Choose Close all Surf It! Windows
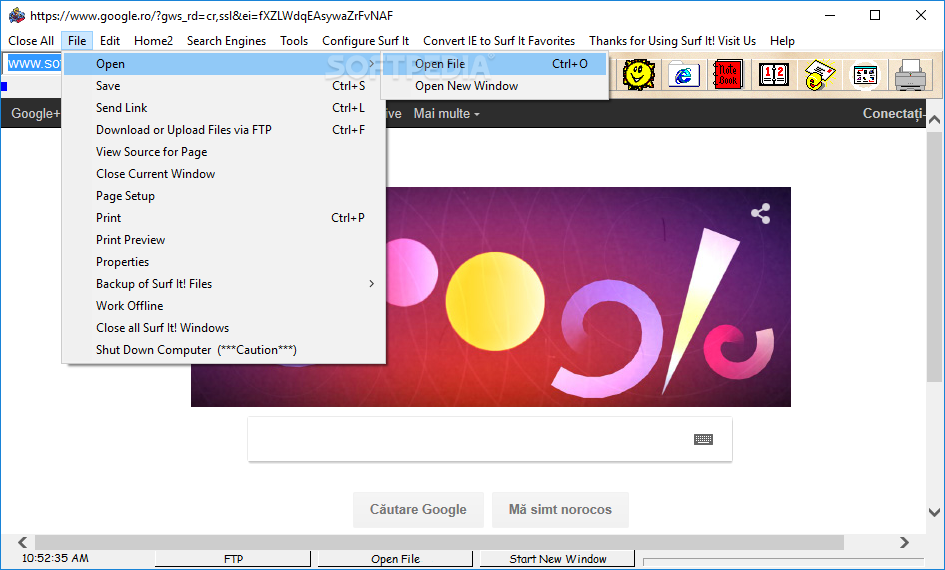The image size is (945, 570). click(x=224, y=328)
